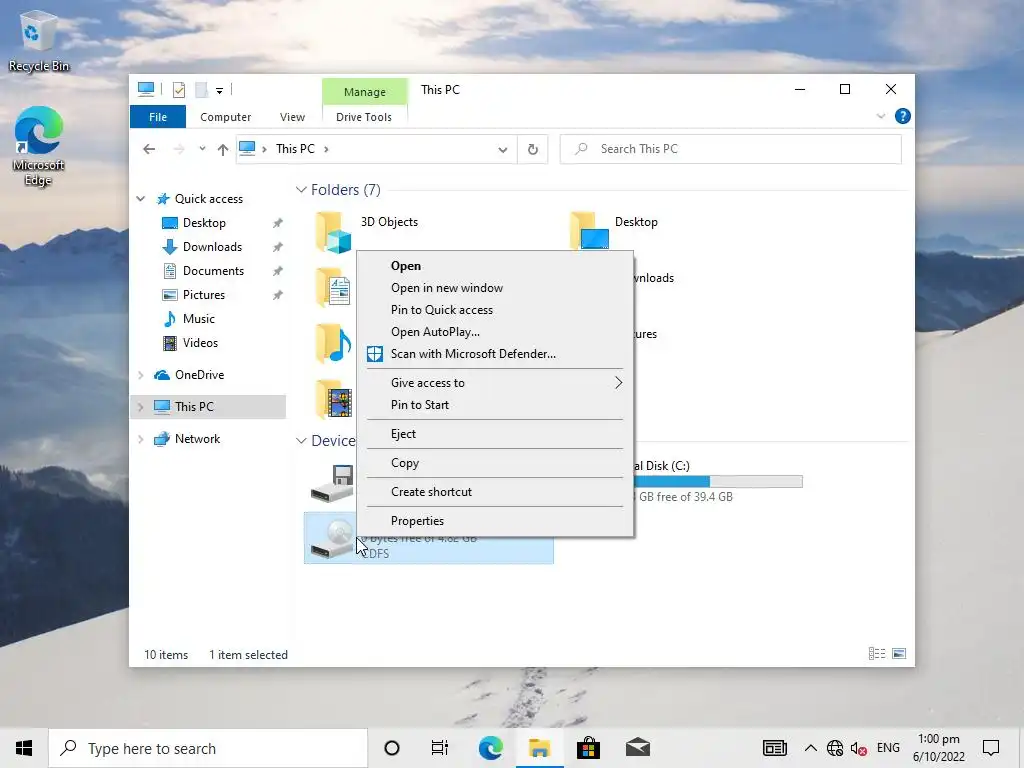Click the Search This PC field
Image resolution: width=1024 pixels, height=768 pixels.
point(730,149)
